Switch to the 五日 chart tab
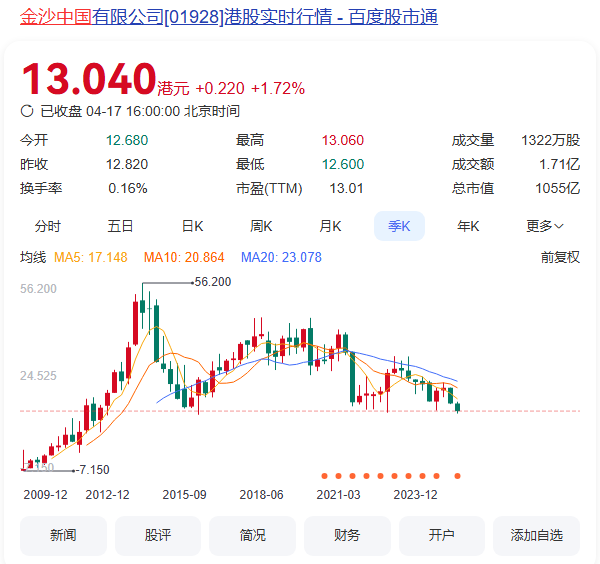This screenshot has height=564, width=600. point(120,226)
